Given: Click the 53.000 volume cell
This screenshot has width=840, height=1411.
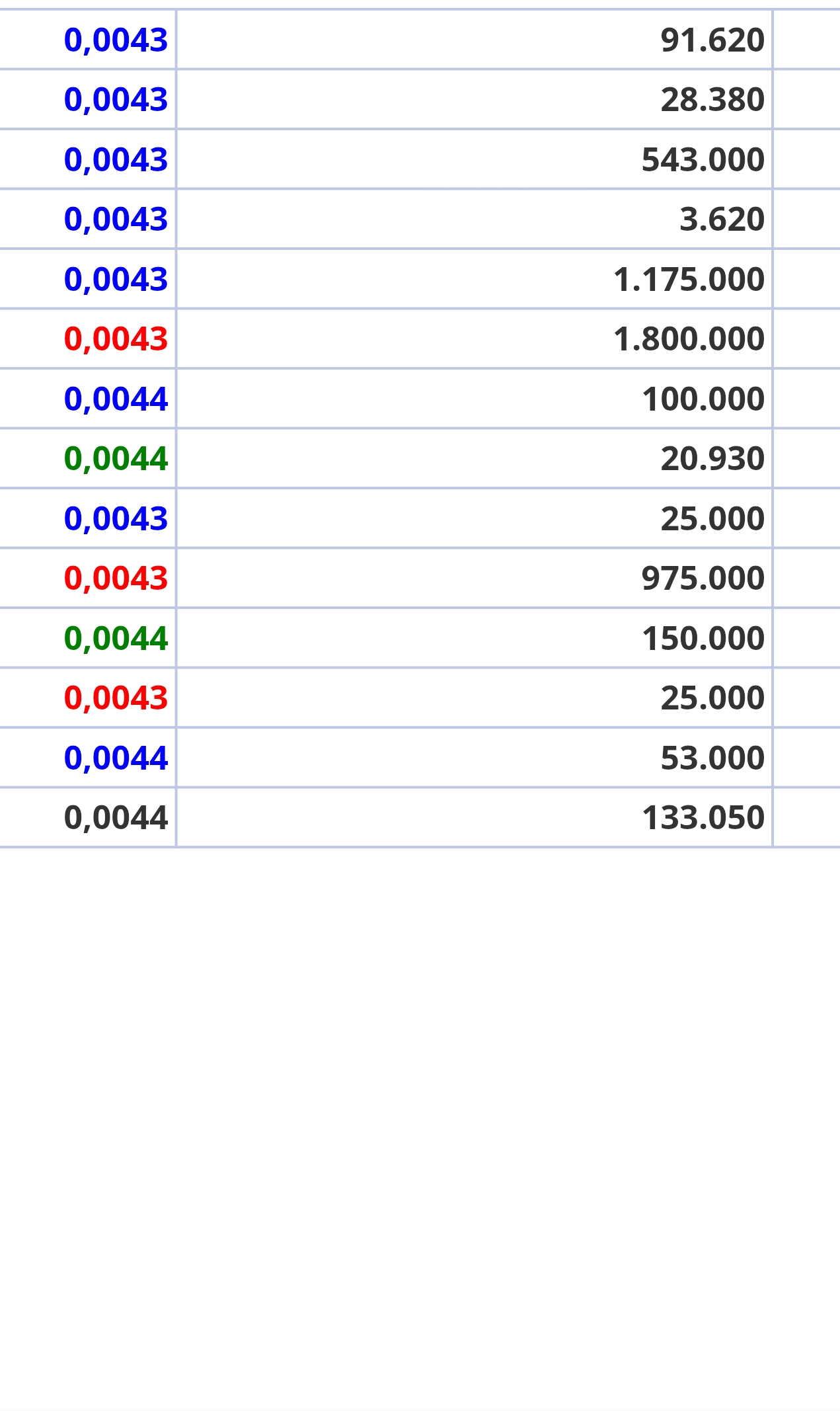Looking at the screenshot, I should (712, 758).
